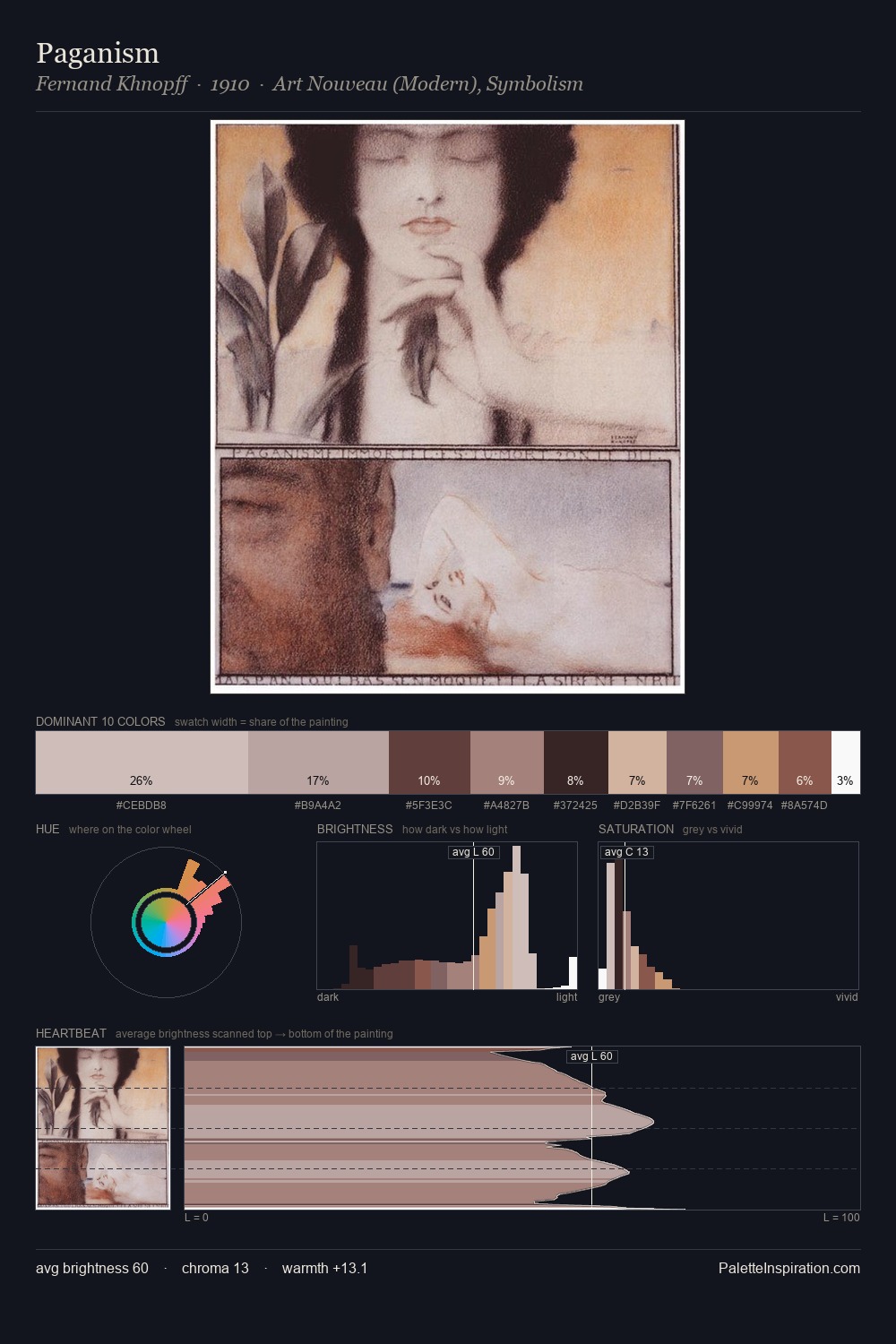Click the "avg L 60" brightness histogram label
This screenshot has width=896, height=1344.
(x=473, y=852)
